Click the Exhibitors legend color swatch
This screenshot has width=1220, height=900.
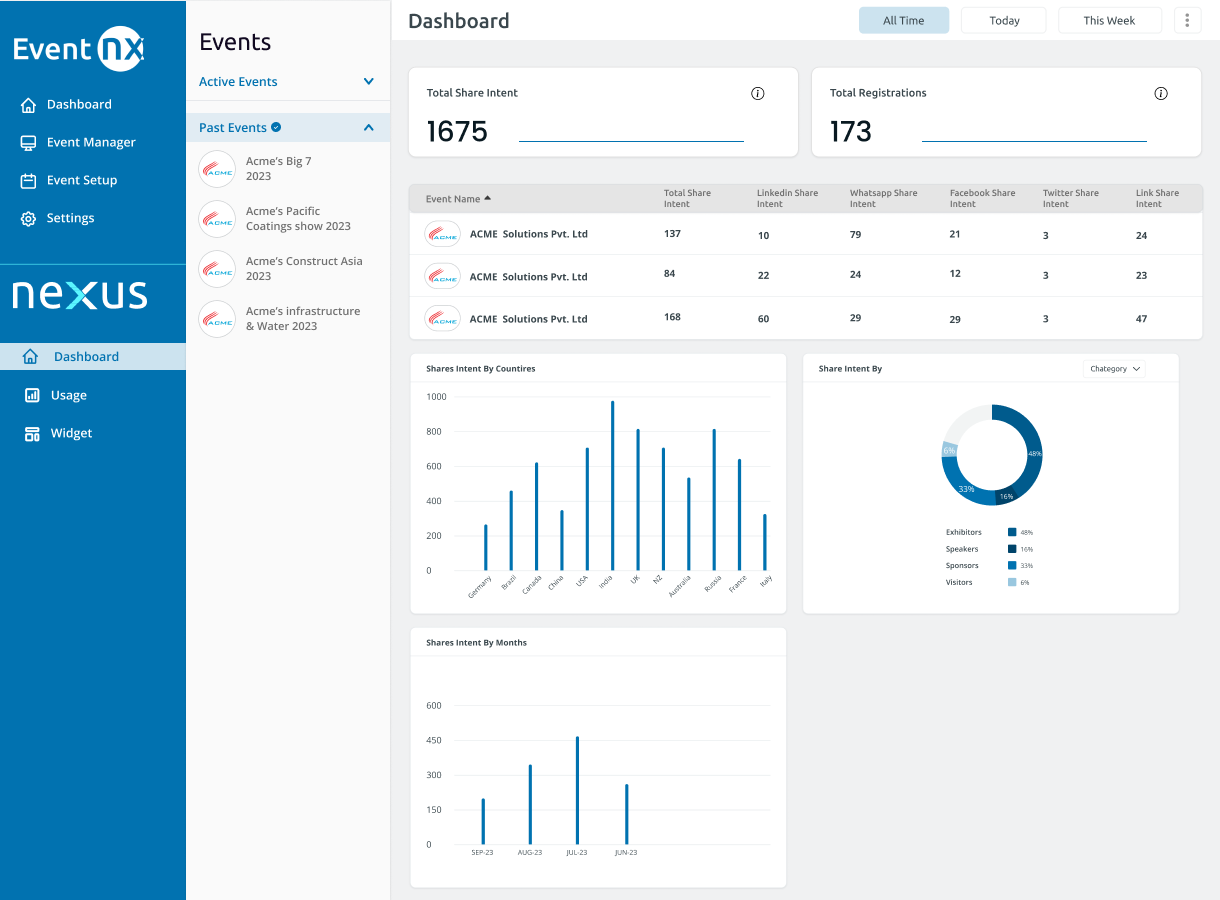click(x=1012, y=533)
